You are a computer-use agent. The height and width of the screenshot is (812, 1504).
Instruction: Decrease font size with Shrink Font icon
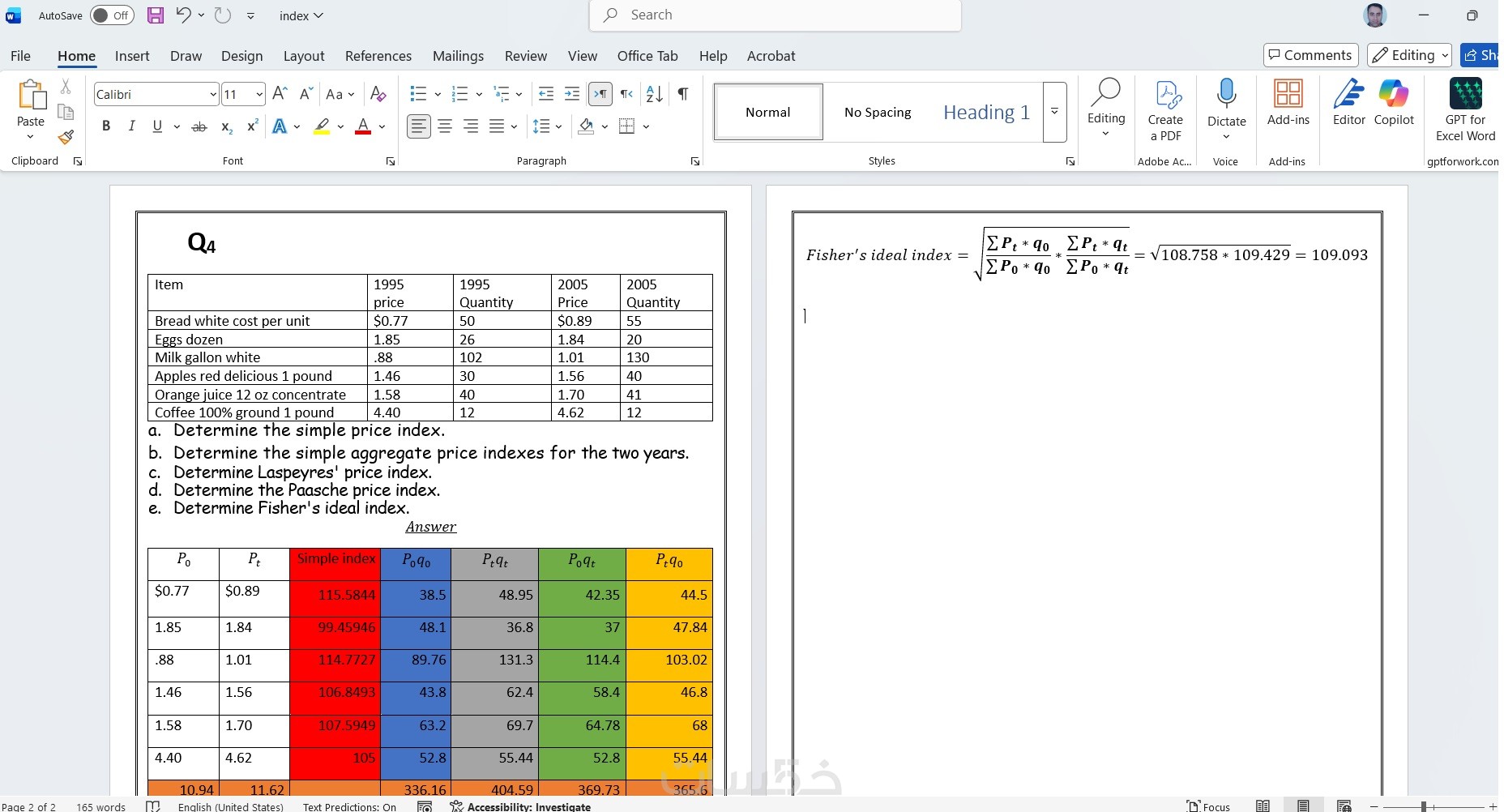[305, 94]
